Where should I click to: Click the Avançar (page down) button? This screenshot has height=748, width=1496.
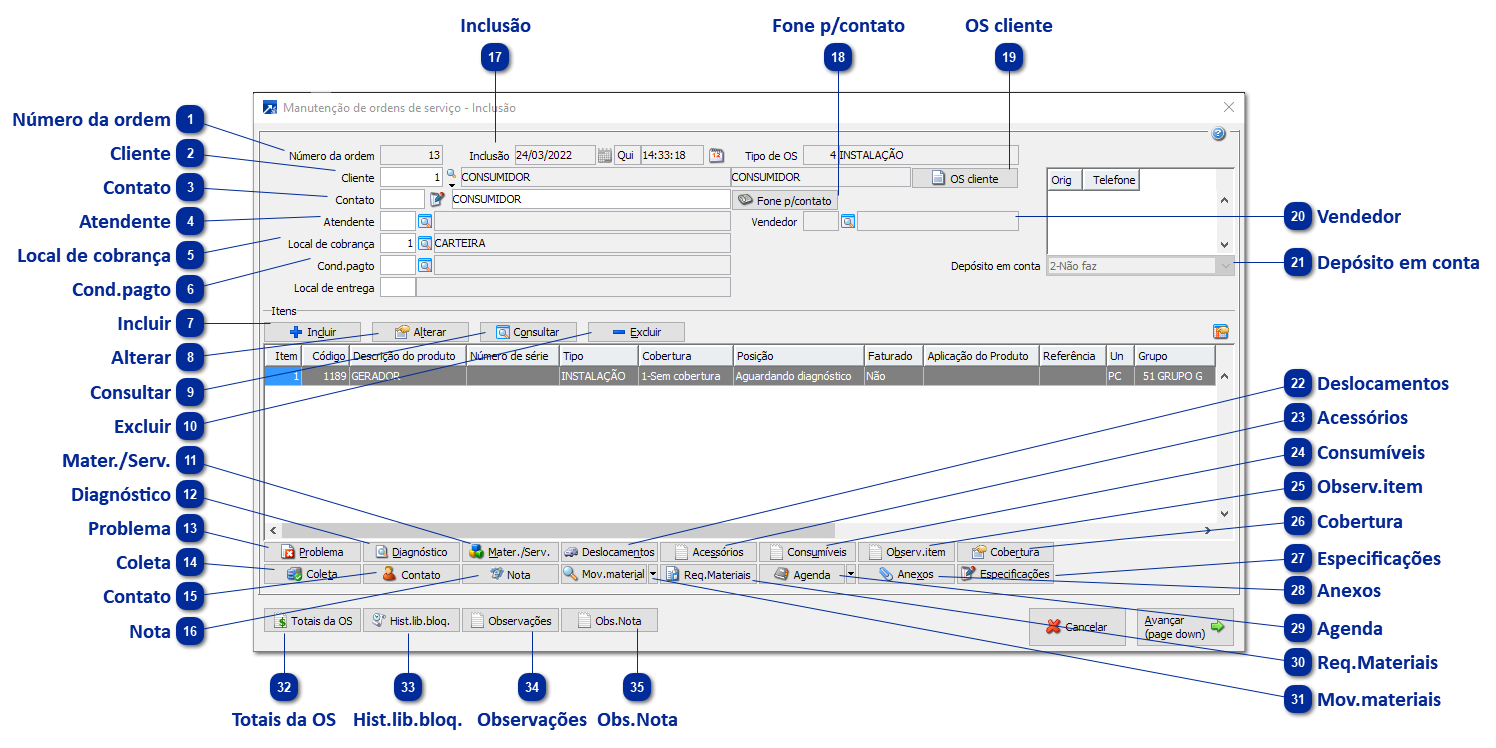(1185, 627)
